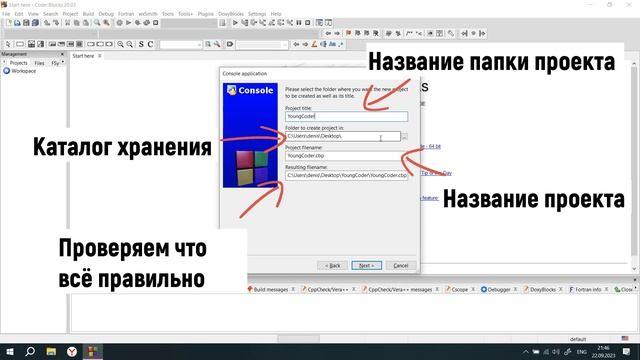The image size is (640, 360).
Task: Click the Copy toolbar icon
Action: tap(76, 23)
